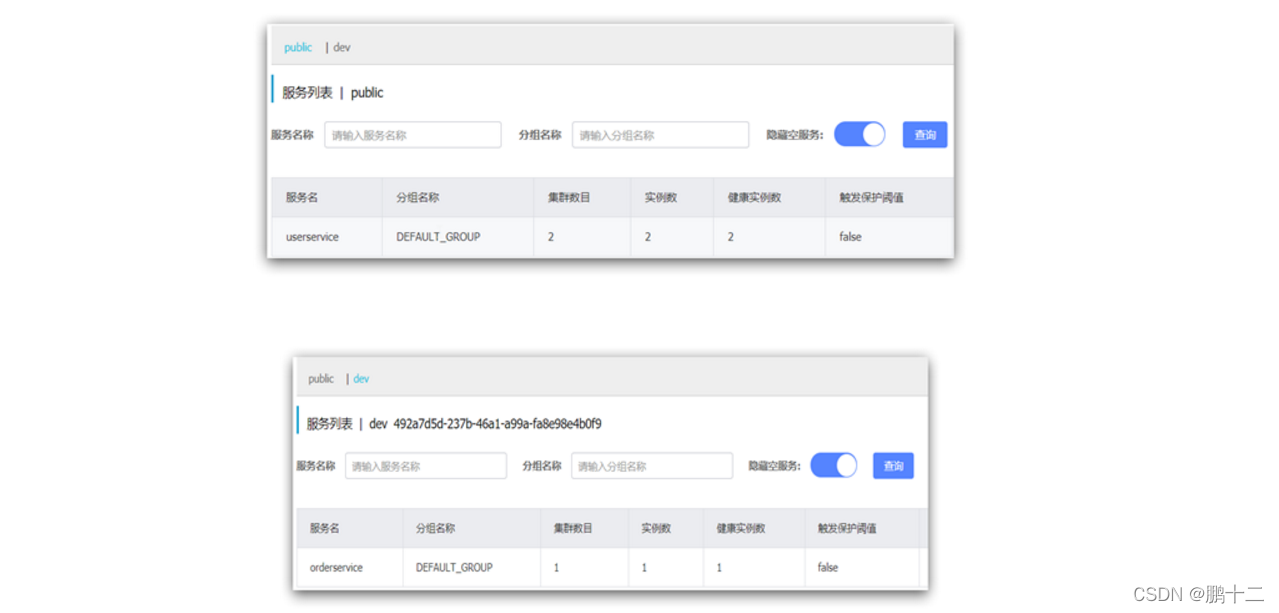
Task: Toggle hide-empty-services switch in the public panel
Action: pos(859,135)
